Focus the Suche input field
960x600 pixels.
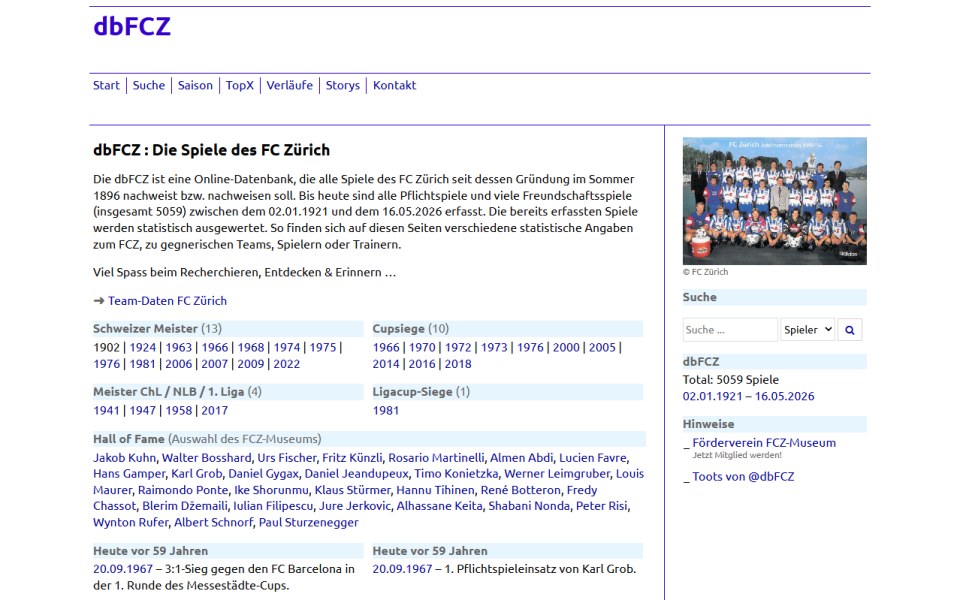pos(730,330)
